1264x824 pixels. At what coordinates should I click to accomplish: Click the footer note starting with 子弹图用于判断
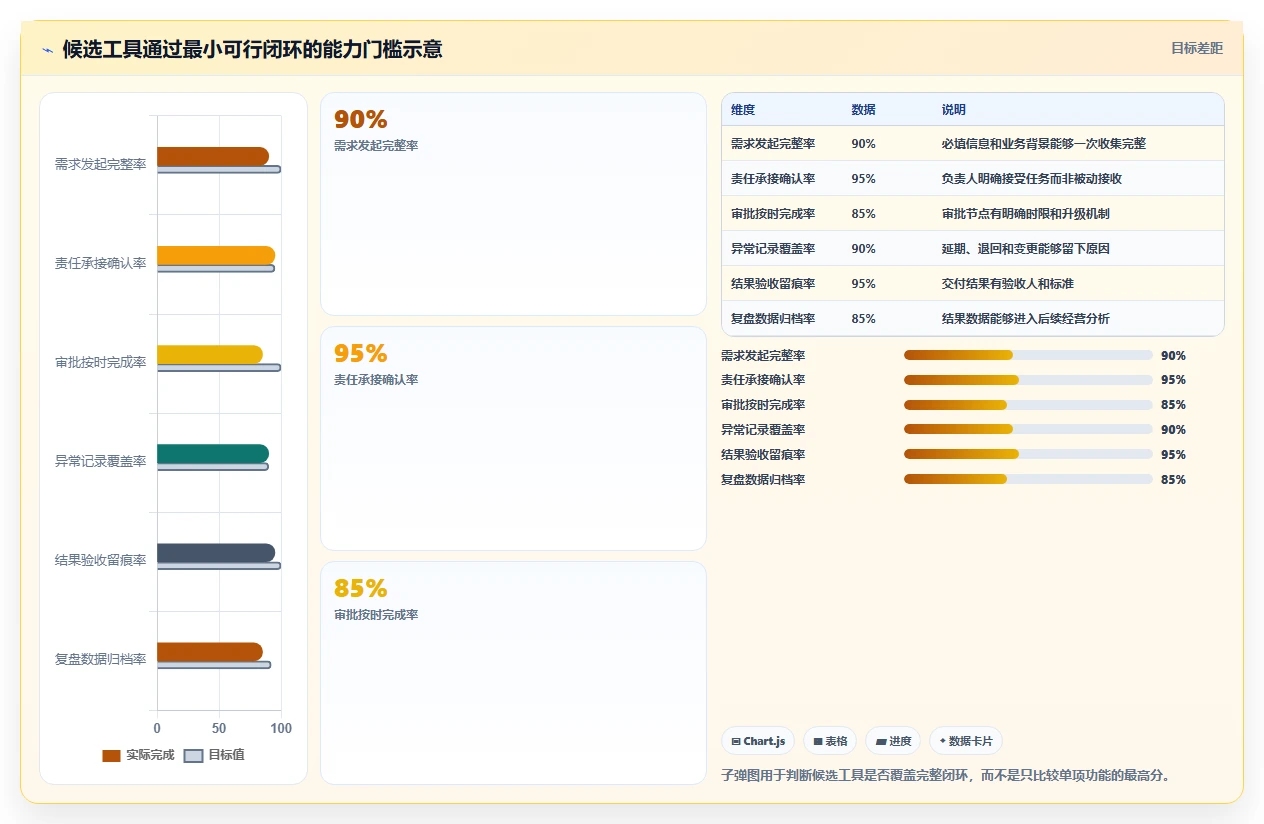click(945, 775)
